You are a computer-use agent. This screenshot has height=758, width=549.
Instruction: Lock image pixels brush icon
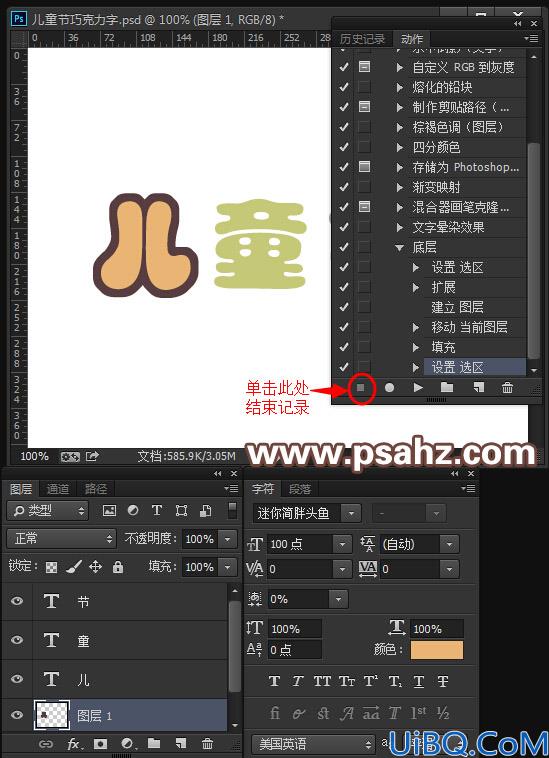pos(73,567)
